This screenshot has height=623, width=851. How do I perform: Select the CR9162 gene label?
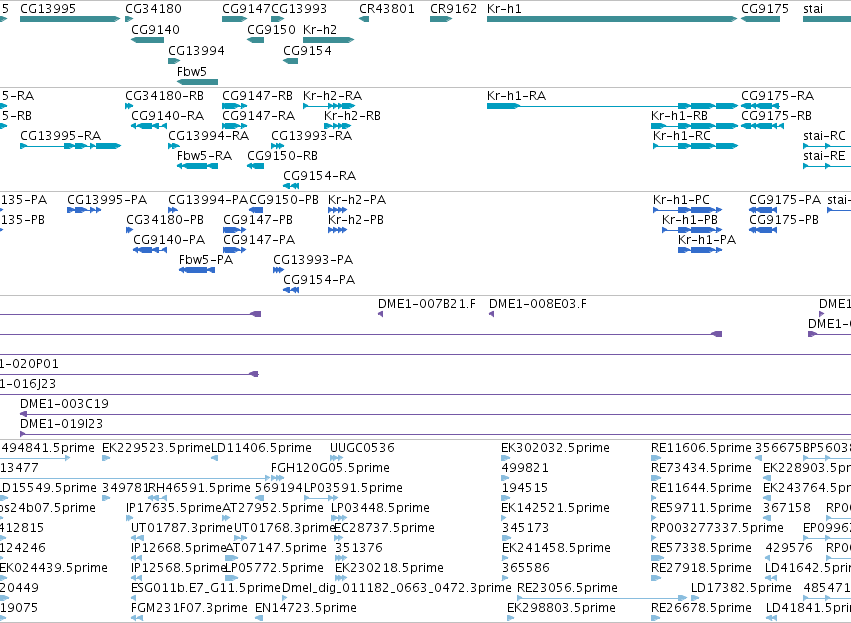[454, 9]
